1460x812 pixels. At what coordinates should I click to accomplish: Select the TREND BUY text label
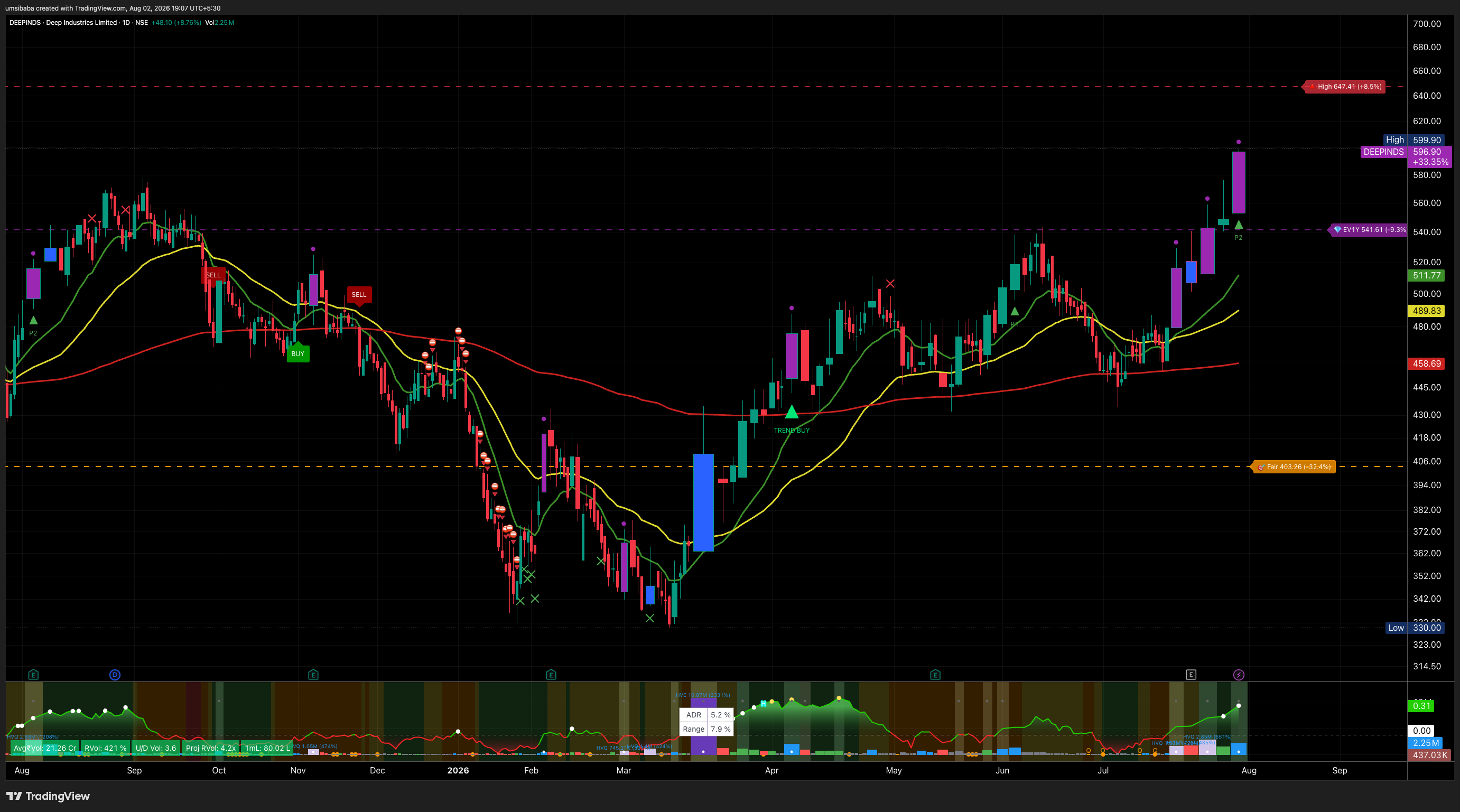coord(792,431)
